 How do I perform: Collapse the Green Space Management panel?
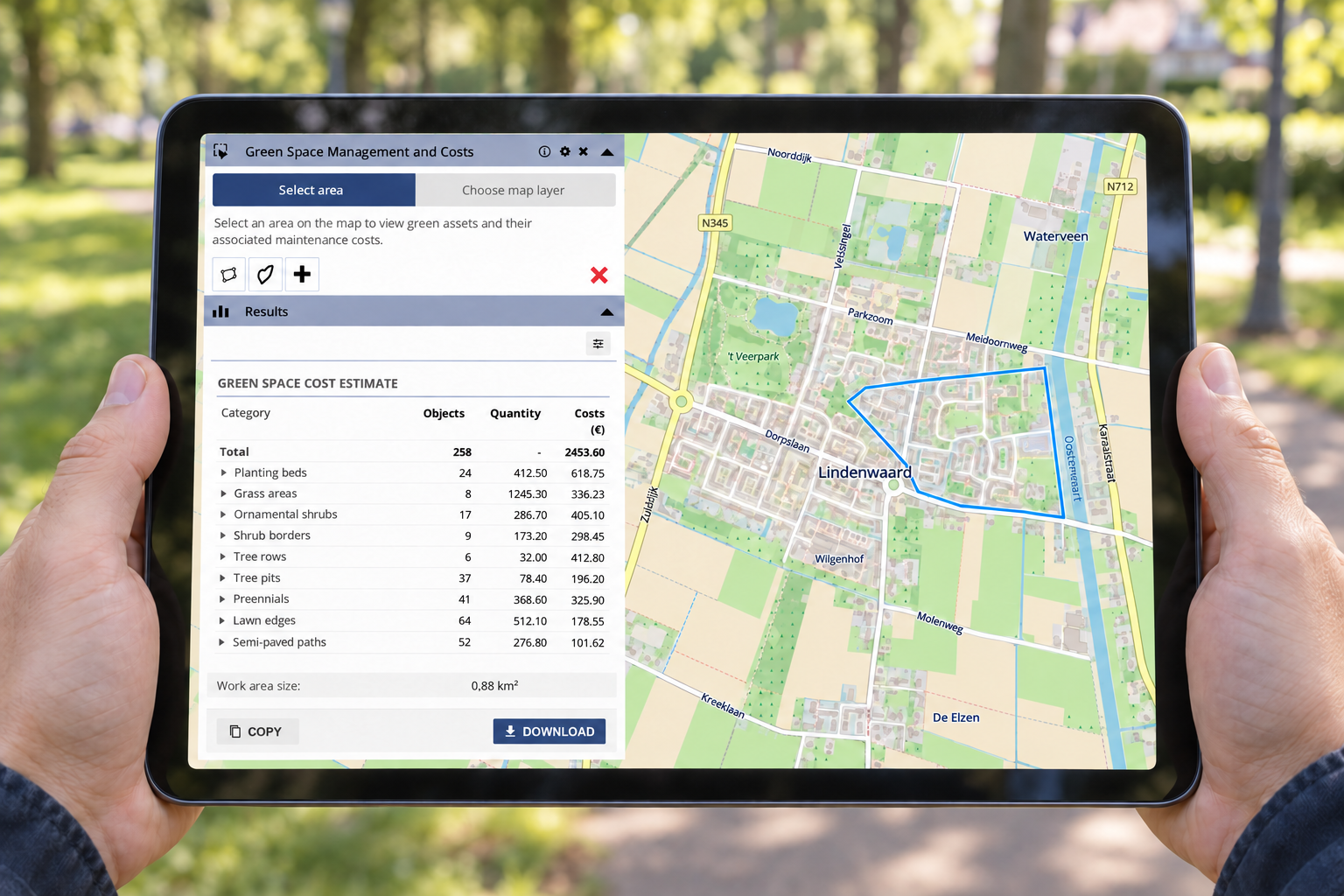(x=607, y=152)
